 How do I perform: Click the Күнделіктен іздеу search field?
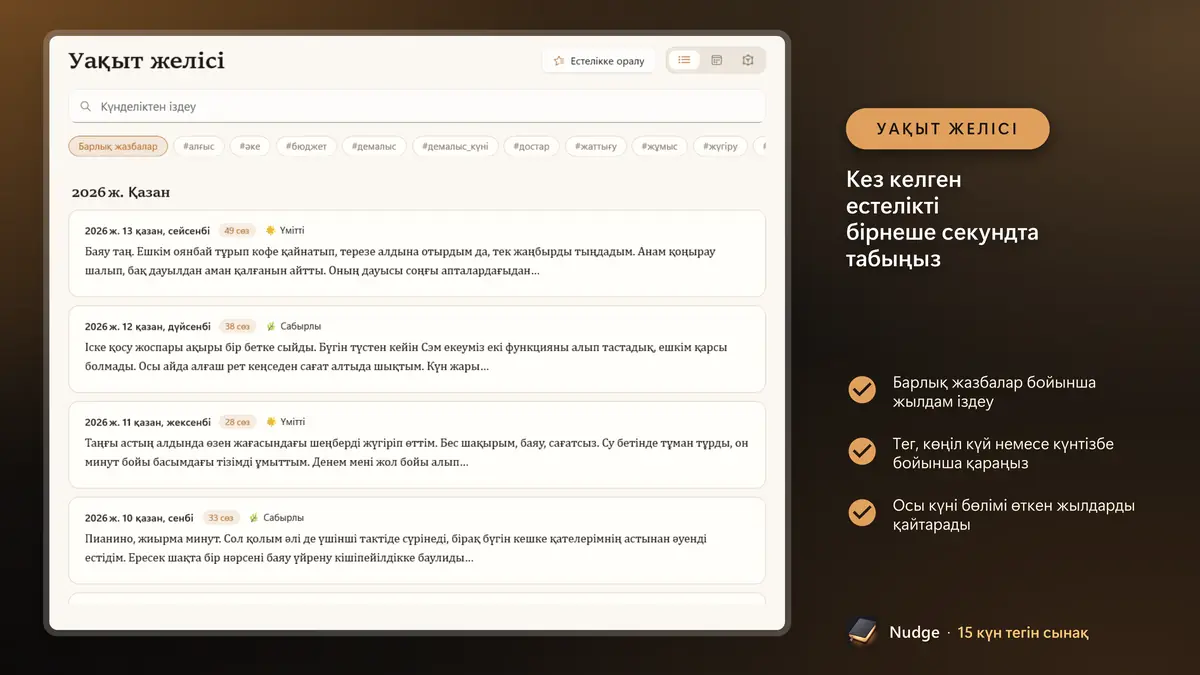pos(417,106)
